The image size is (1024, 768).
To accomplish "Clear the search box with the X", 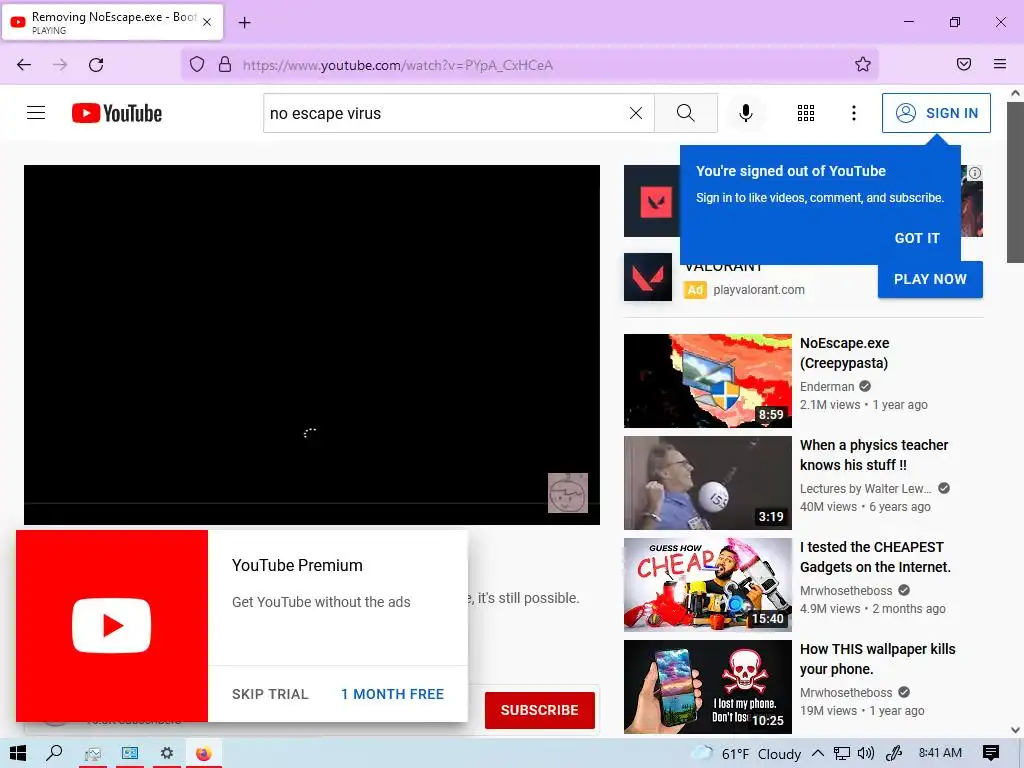I will (635, 113).
